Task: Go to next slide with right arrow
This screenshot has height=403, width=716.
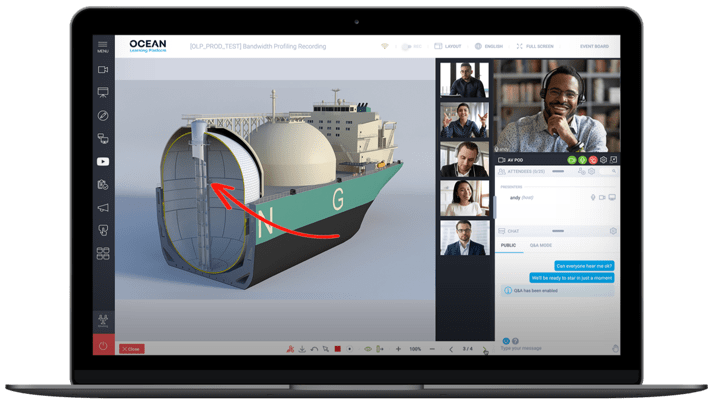Action: (484, 349)
